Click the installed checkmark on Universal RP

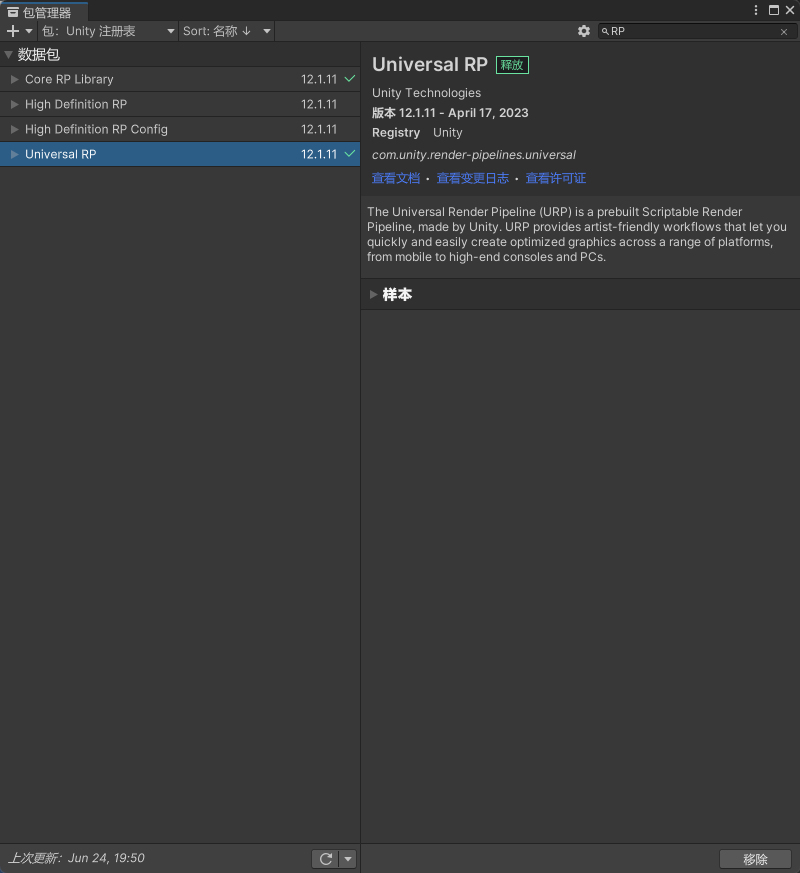pos(350,153)
